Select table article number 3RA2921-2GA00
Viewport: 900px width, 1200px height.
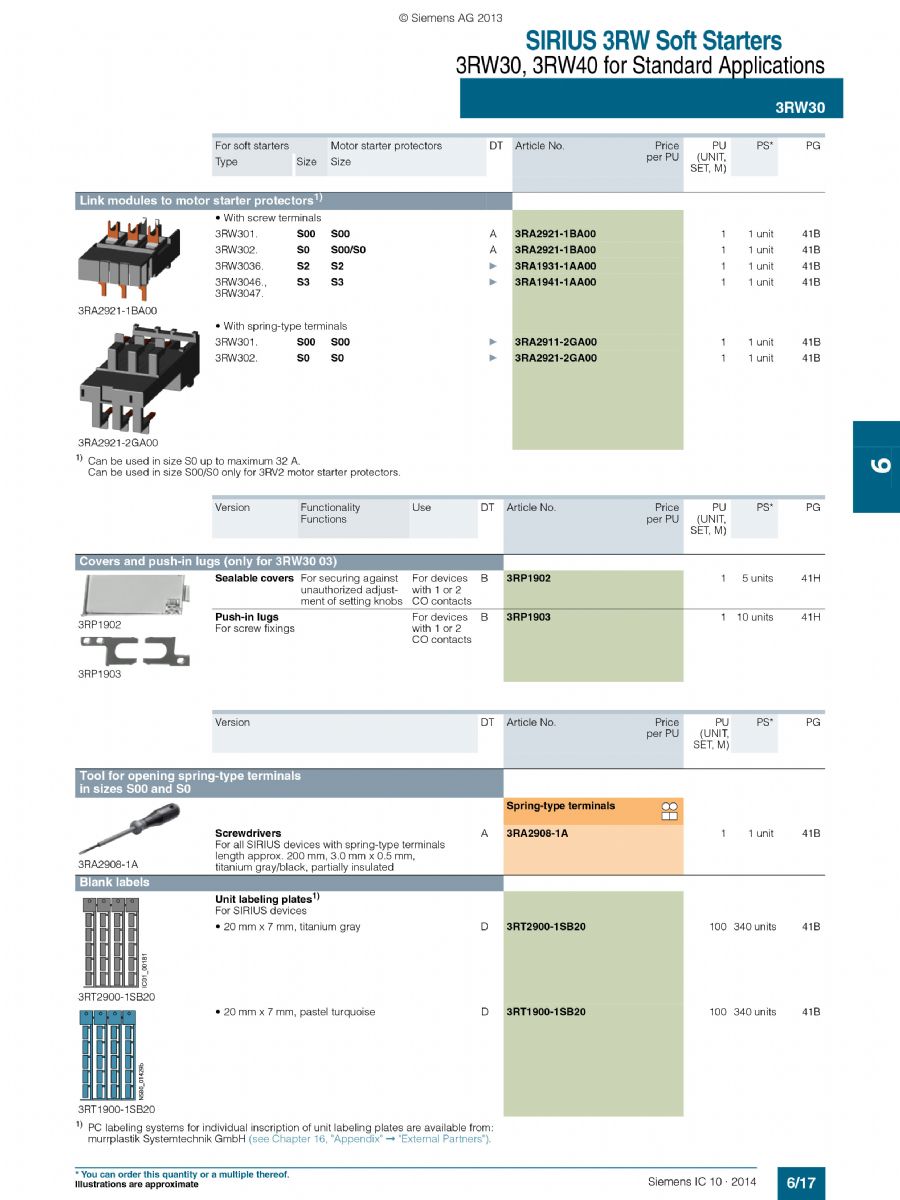[555, 358]
